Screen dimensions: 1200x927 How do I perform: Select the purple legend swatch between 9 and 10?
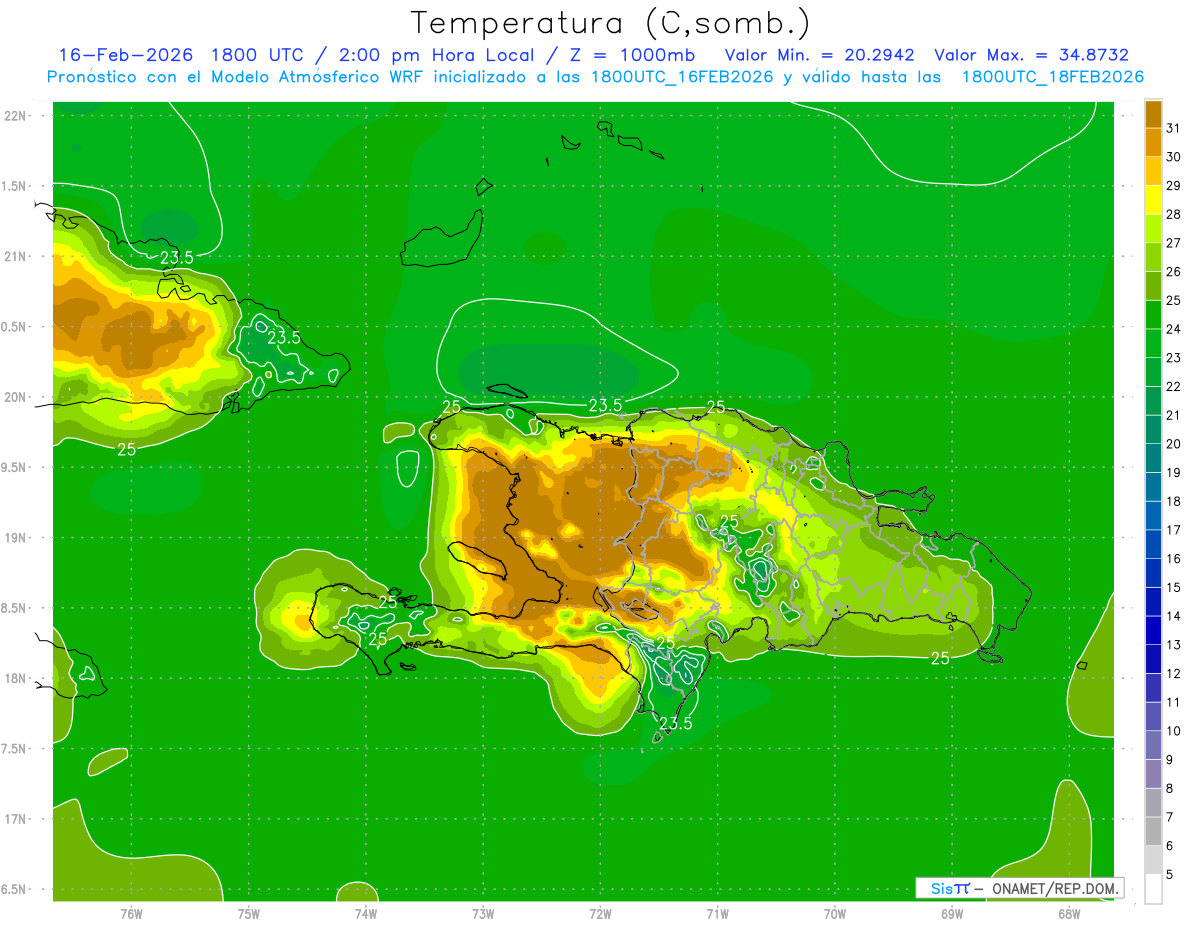[1153, 746]
